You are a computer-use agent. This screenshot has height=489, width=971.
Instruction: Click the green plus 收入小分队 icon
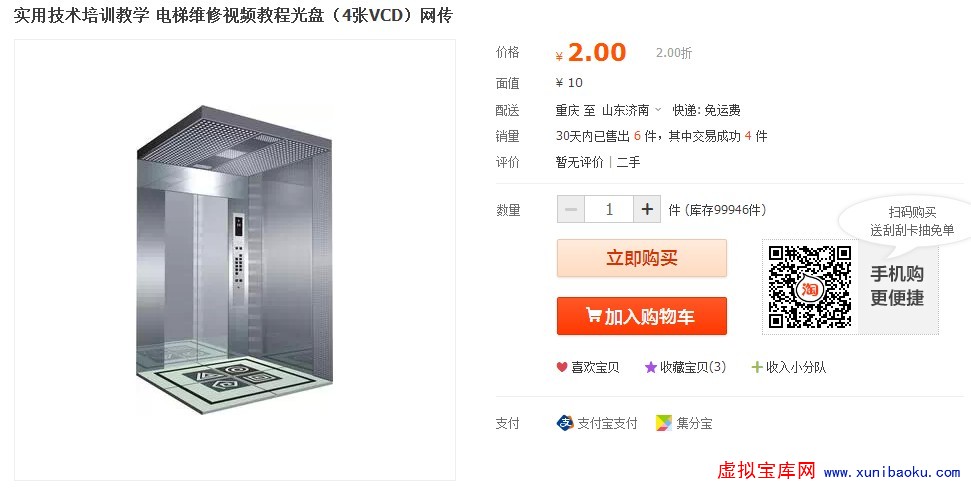click(x=756, y=367)
